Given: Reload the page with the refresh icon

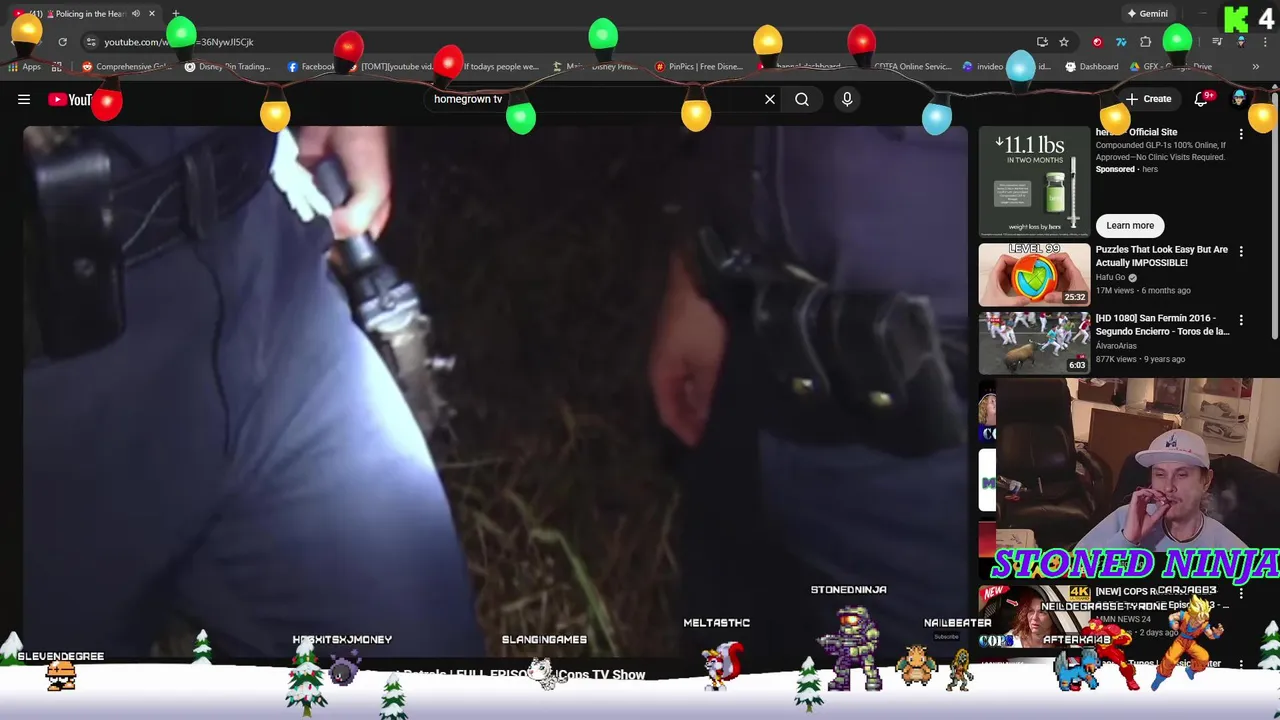Looking at the screenshot, I should [62, 42].
